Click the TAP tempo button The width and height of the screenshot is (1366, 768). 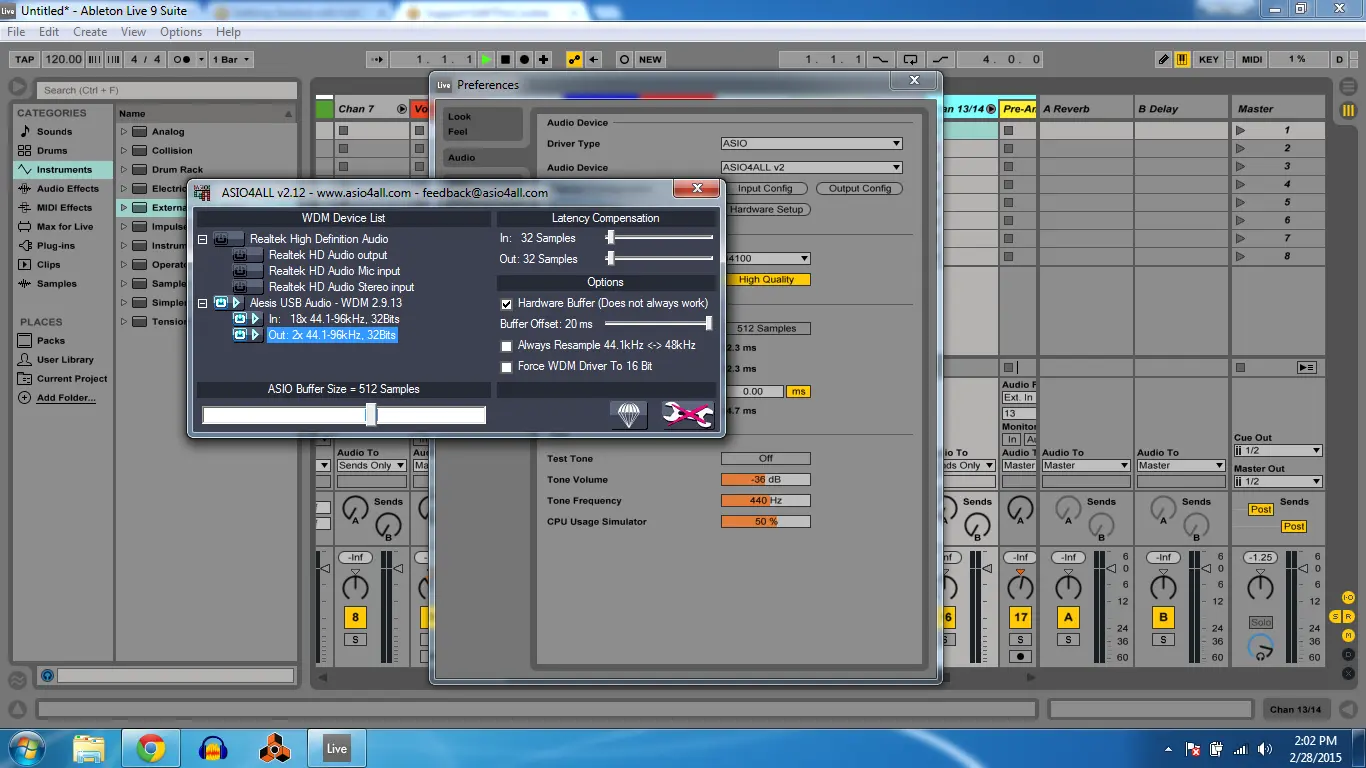25,59
